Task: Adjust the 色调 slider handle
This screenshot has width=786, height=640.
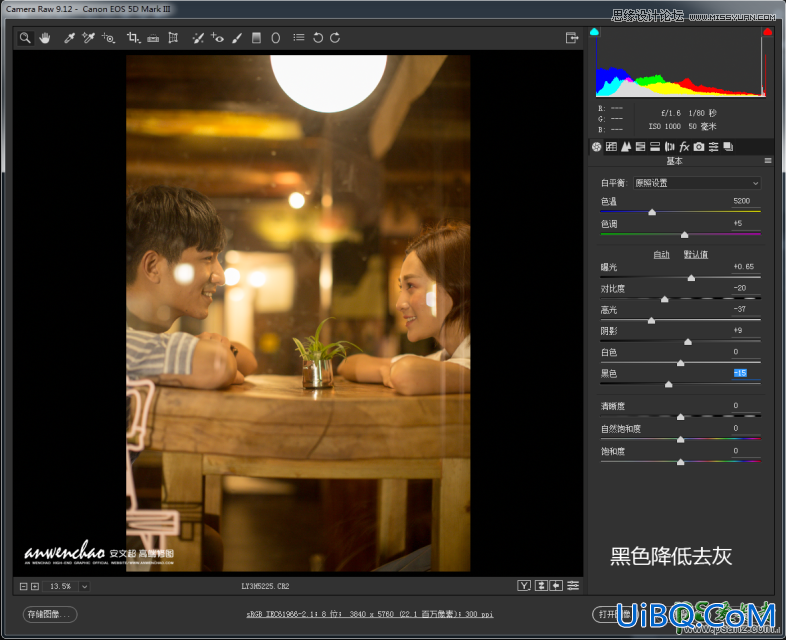Action: tap(684, 235)
